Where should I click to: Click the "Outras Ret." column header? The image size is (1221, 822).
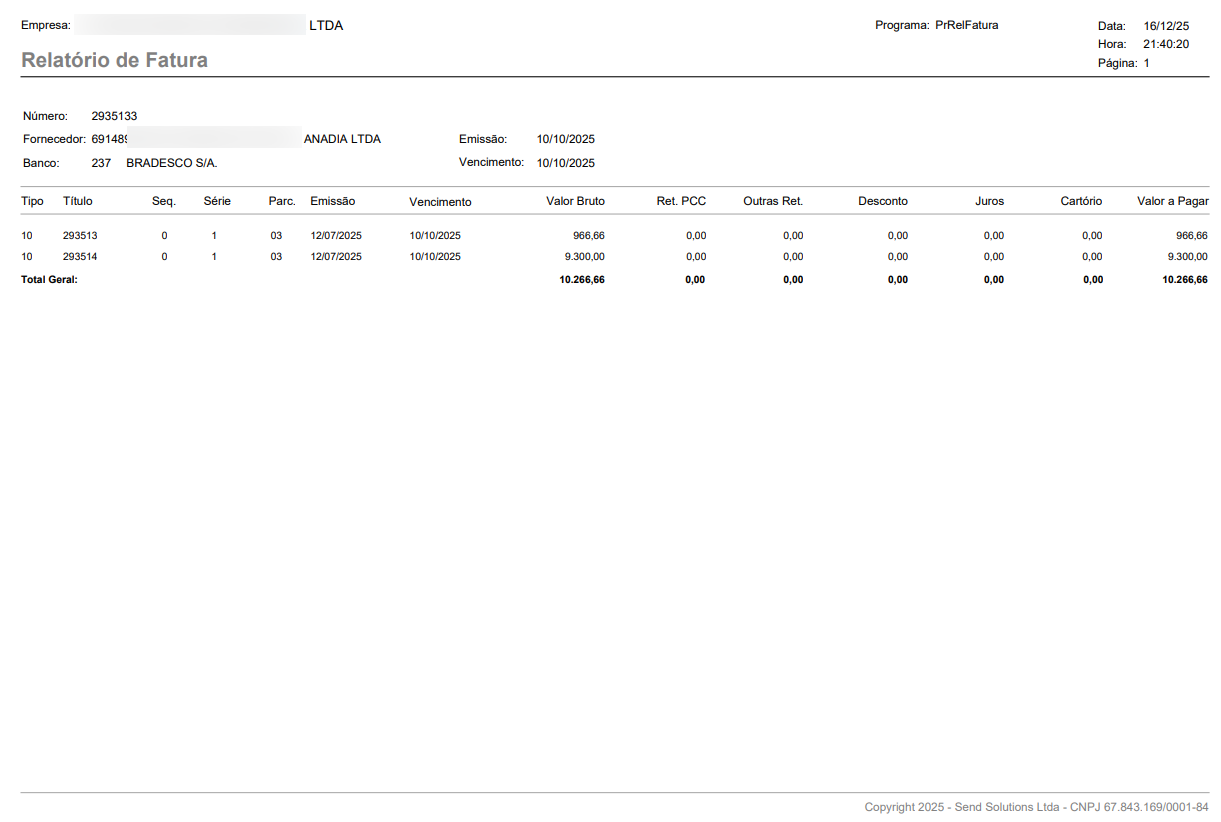[773, 201]
